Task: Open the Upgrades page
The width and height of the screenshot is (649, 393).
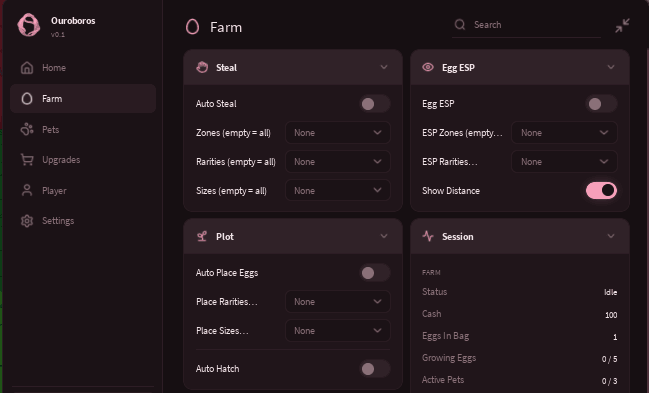Action: [x=83, y=159]
